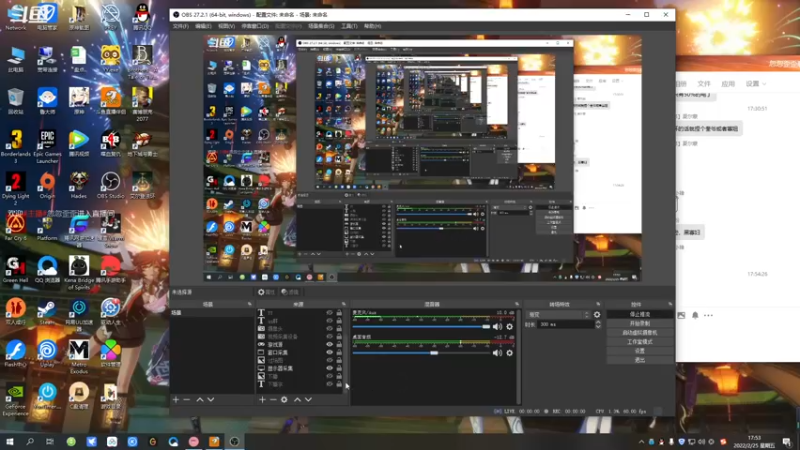Open Task View in taskbar
800x450 pixels.
[x=49, y=441]
